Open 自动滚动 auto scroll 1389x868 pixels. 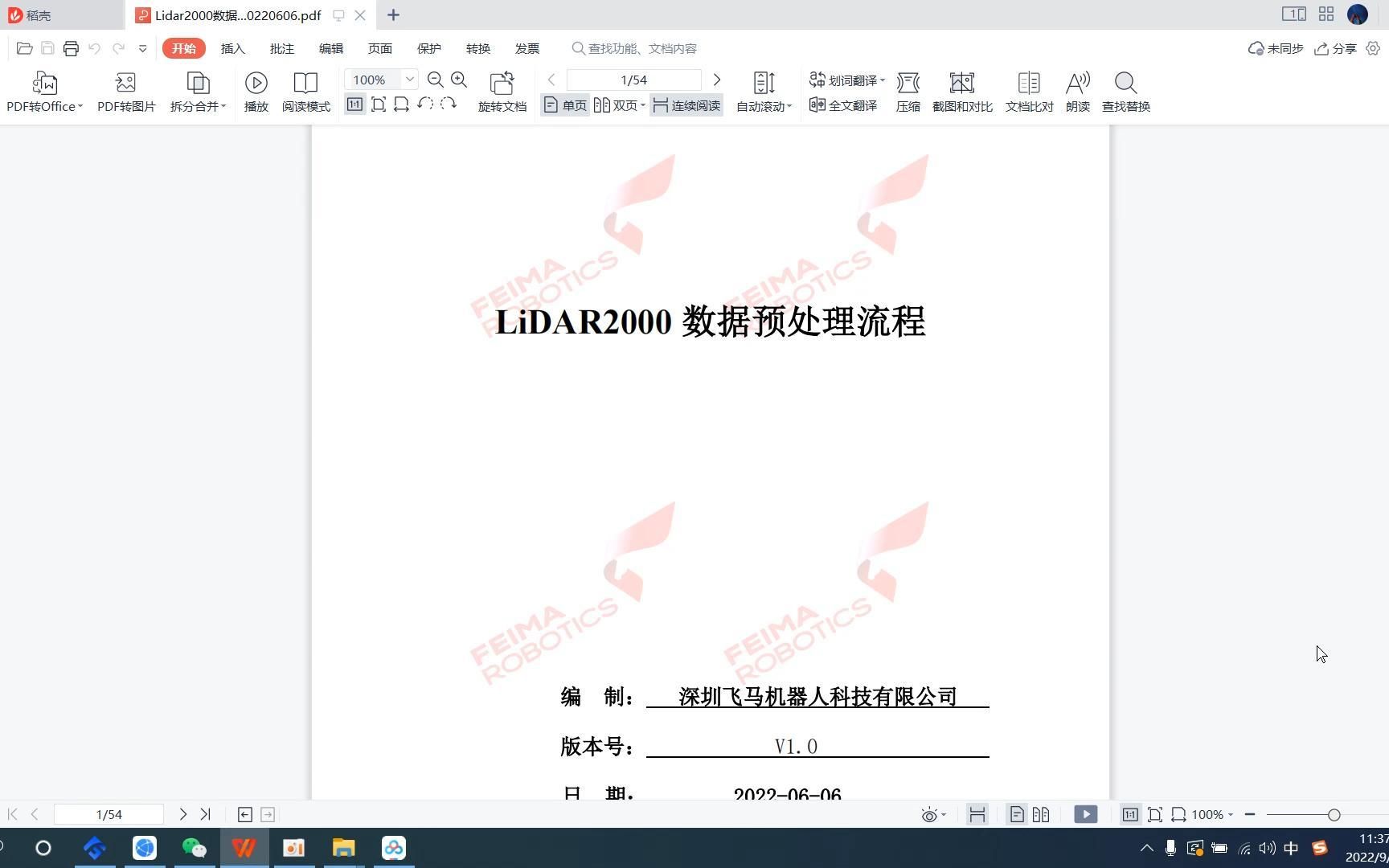pyautogui.click(x=764, y=92)
